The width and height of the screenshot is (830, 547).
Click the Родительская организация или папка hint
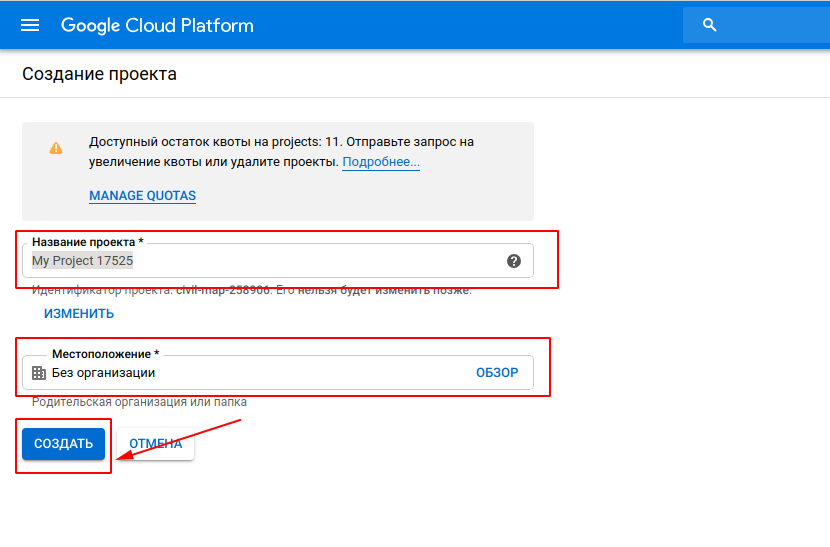click(139, 402)
